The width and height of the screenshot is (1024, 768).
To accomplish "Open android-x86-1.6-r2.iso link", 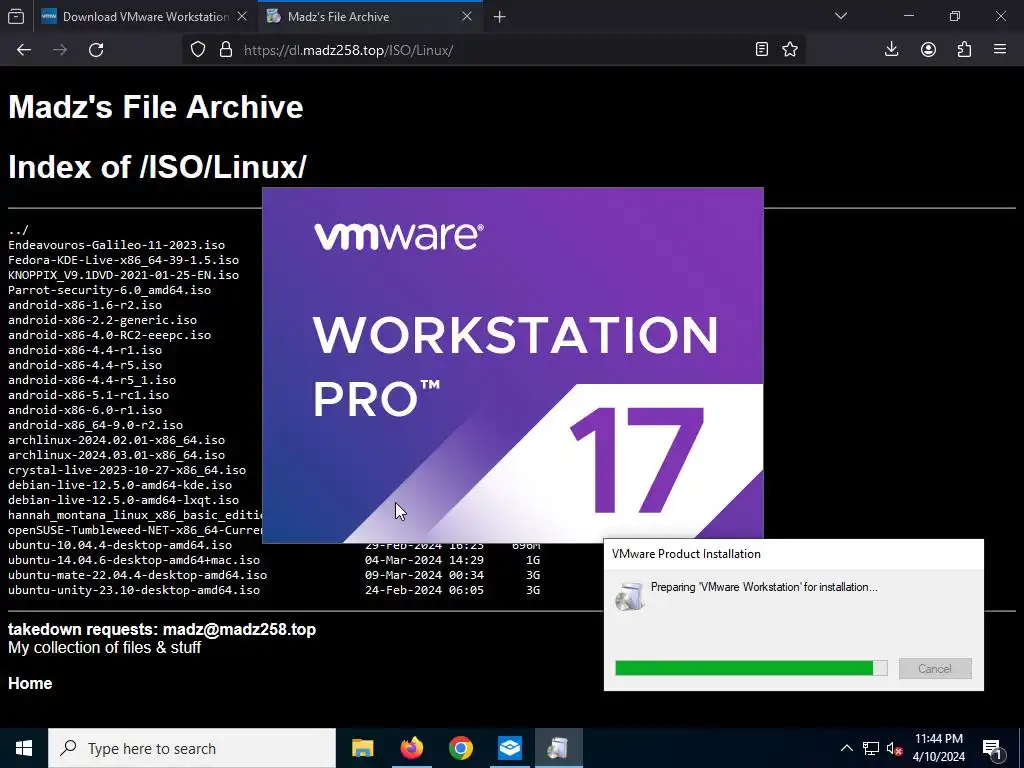I will (85, 305).
